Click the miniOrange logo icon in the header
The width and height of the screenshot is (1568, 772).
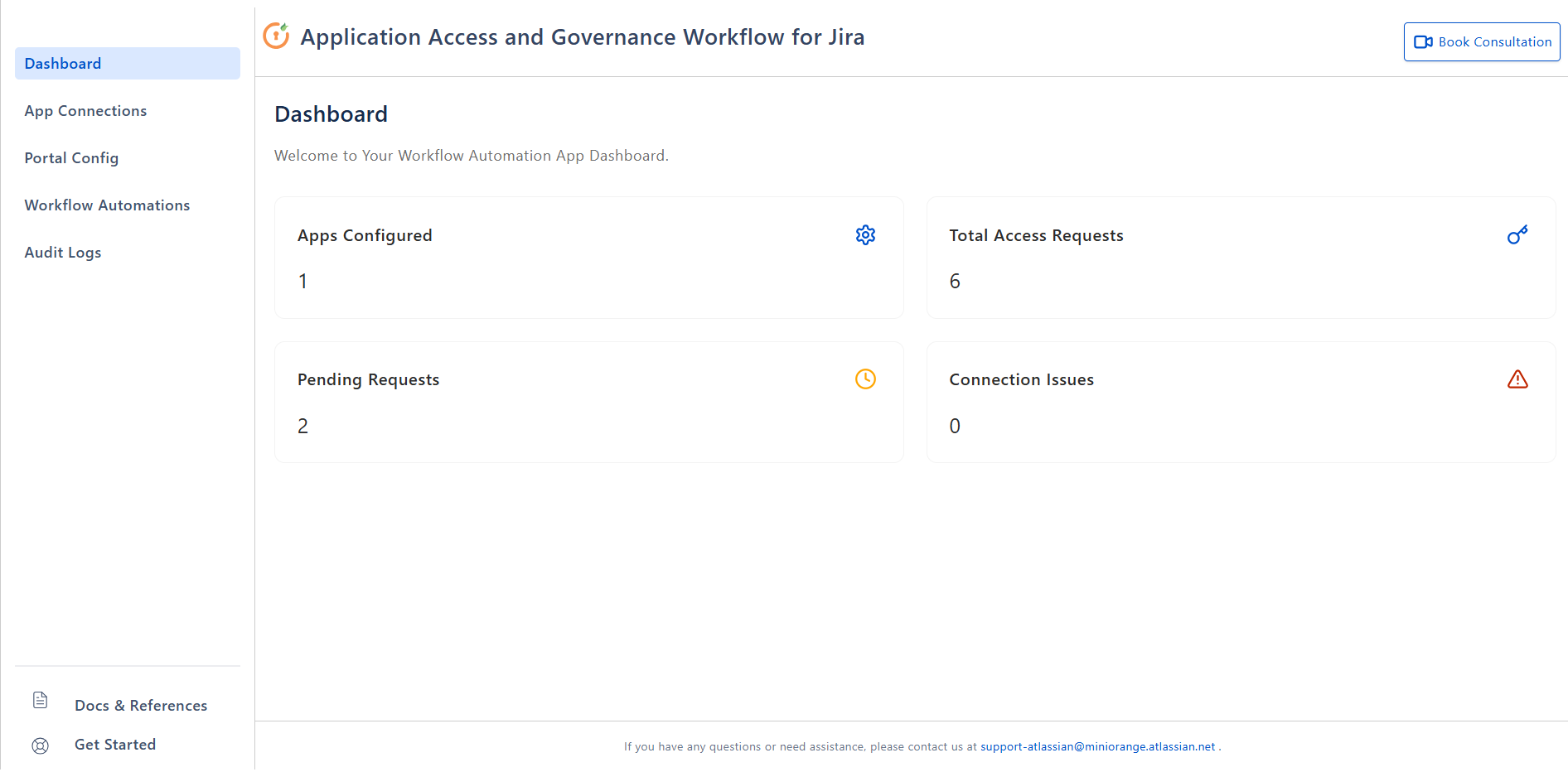pos(276,36)
